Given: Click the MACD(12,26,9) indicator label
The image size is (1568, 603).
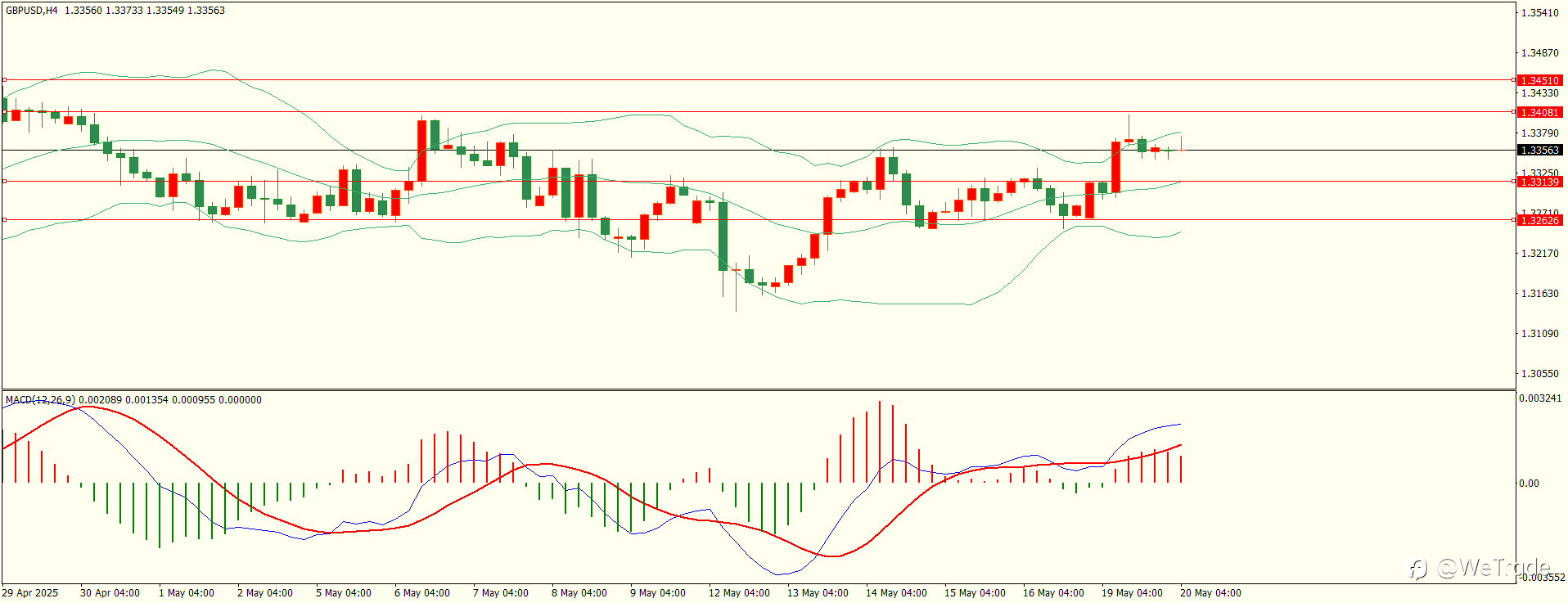Looking at the screenshot, I should pos(40,400).
